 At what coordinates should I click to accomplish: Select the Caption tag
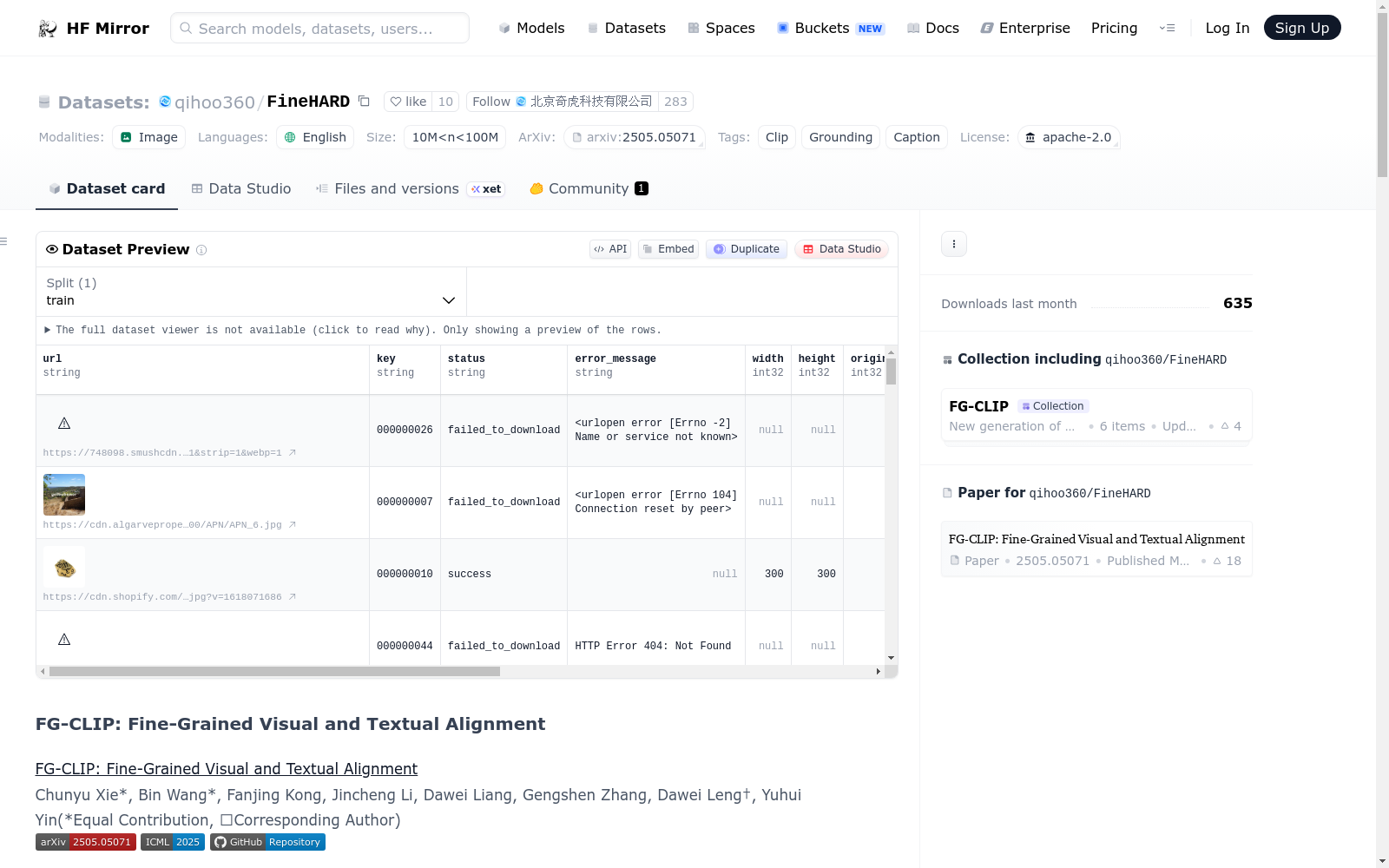click(x=917, y=137)
